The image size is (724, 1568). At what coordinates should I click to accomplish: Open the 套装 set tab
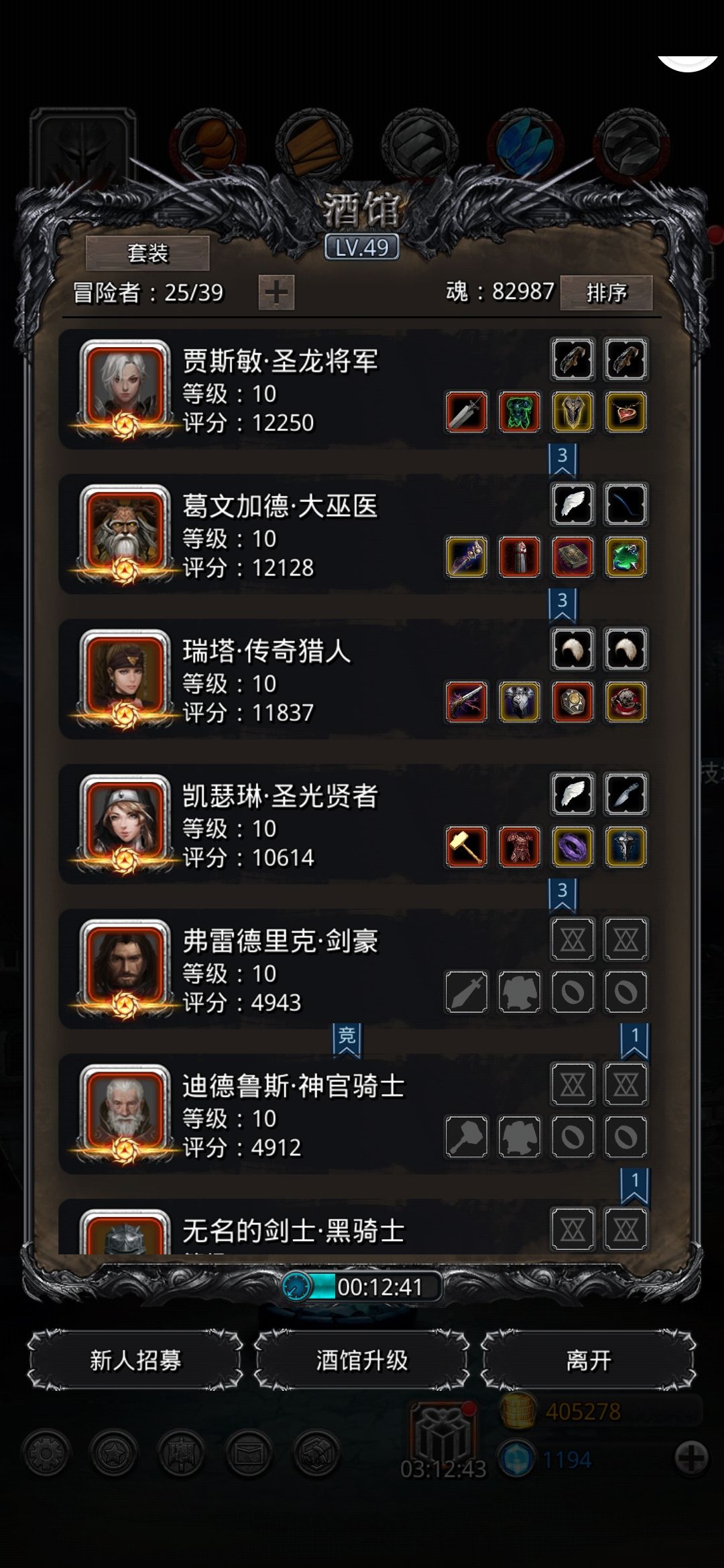coord(147,253)
